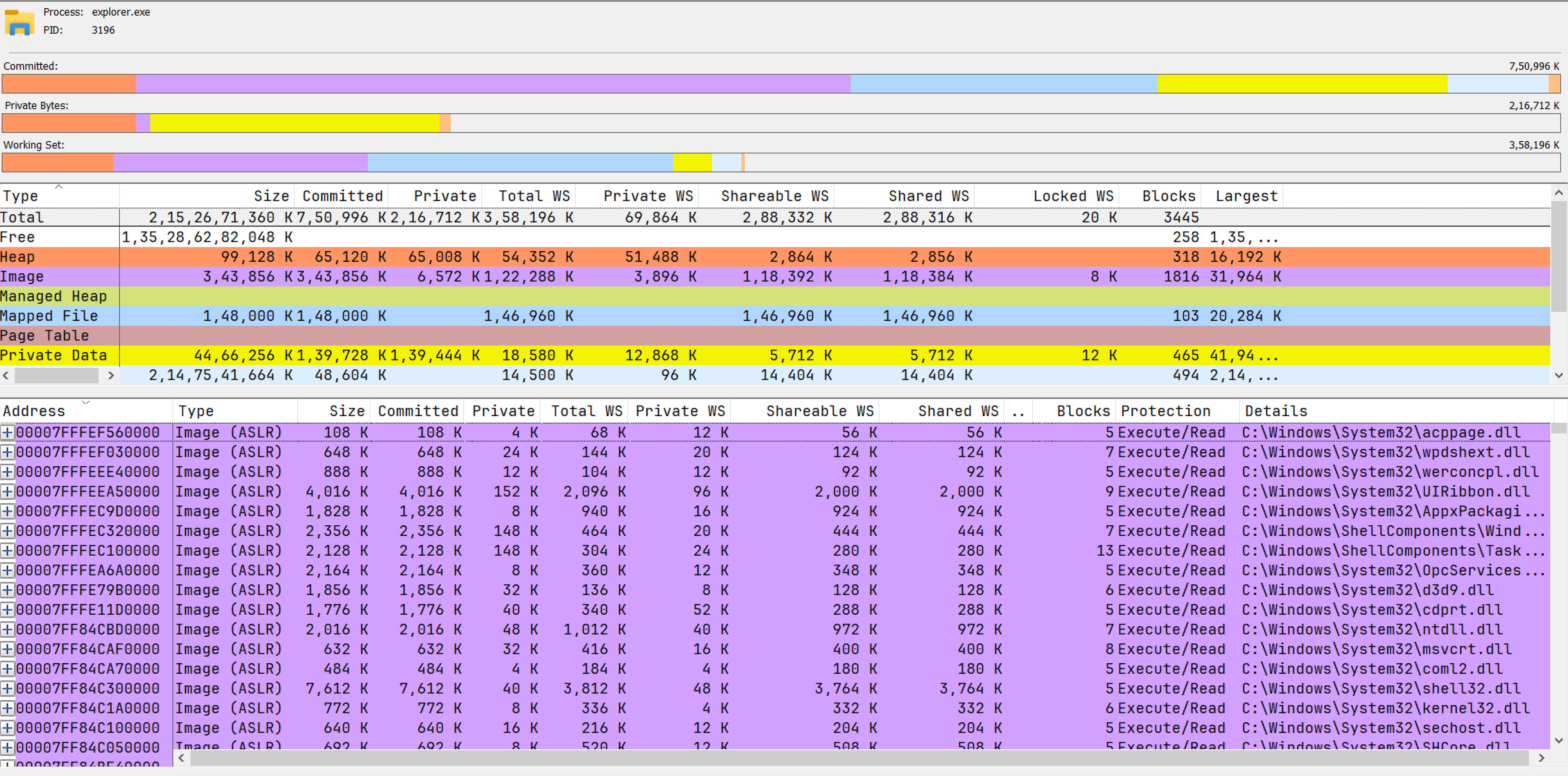Expand the kernel32.dll image row

7,708
